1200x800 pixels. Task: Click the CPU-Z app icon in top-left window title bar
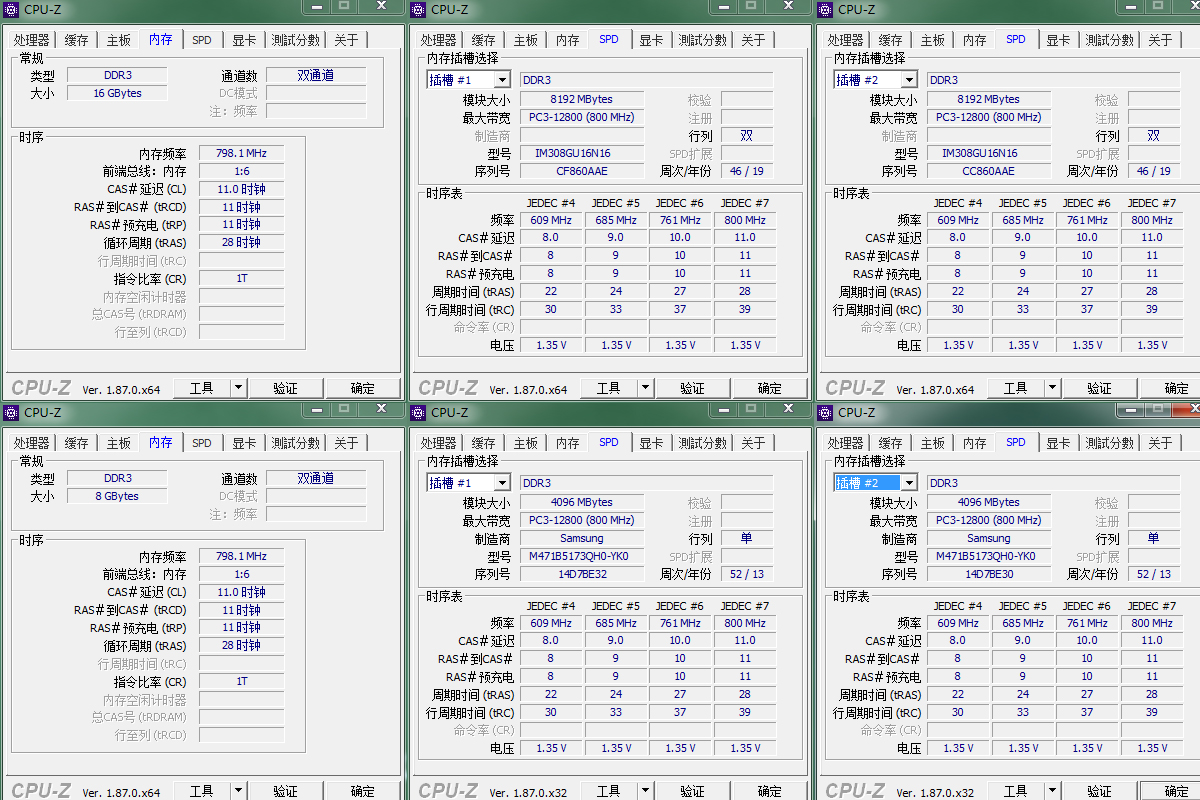tap(11, 9)
